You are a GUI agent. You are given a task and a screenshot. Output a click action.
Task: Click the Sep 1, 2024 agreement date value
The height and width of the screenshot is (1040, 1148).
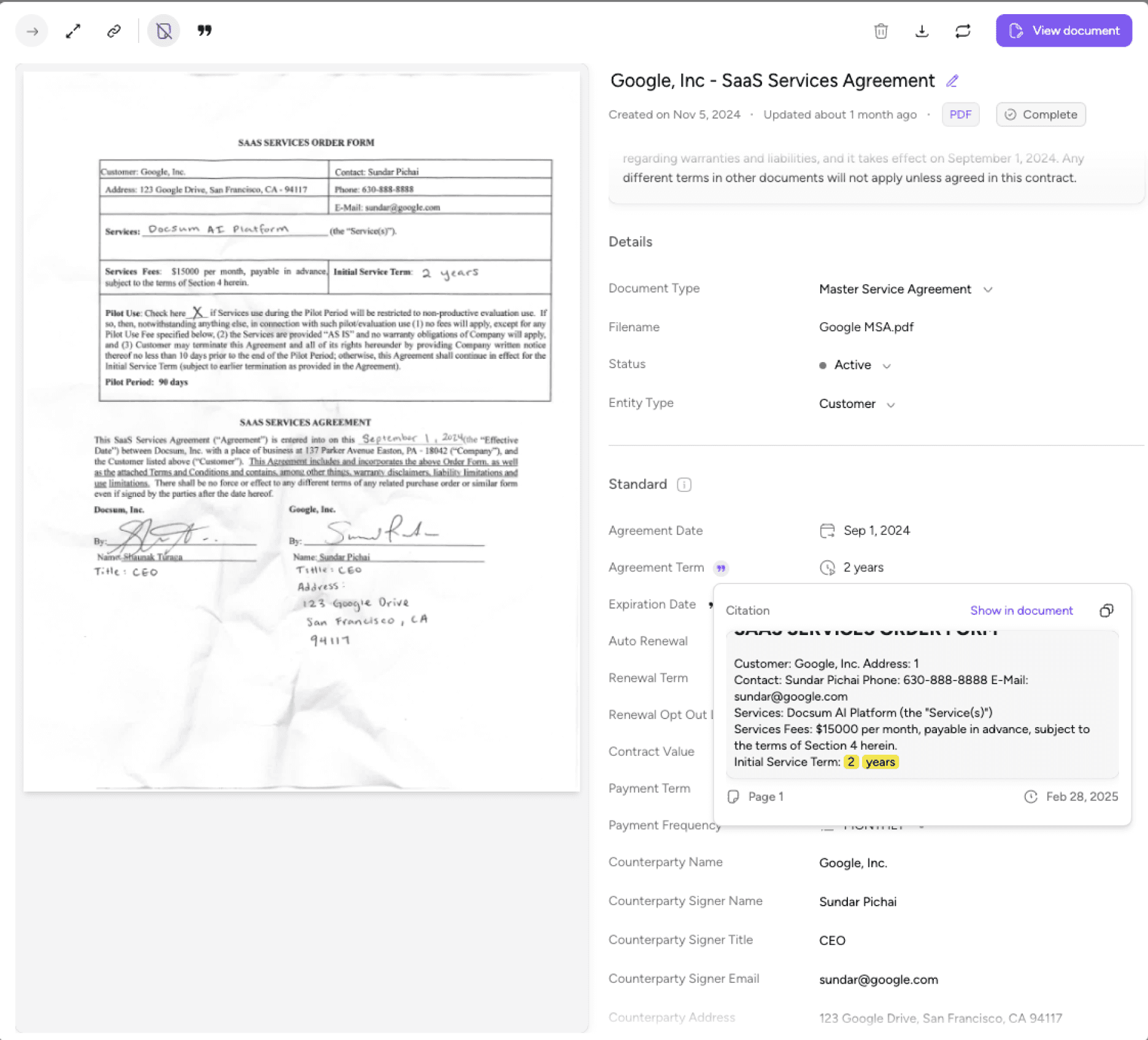tap(876, 531)
